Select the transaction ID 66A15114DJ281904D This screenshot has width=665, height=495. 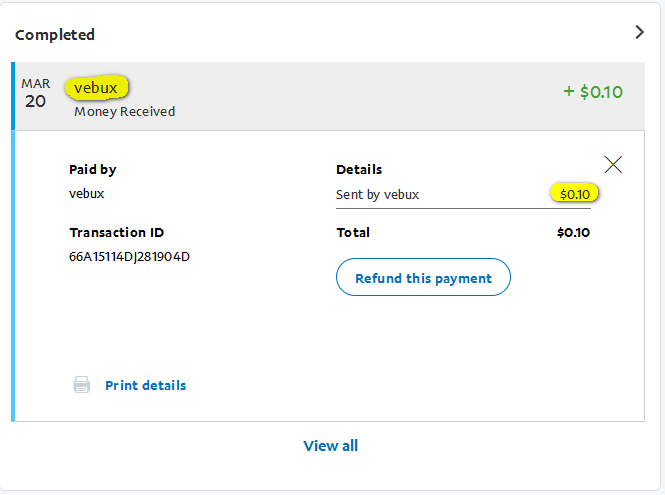coord(129,256)
